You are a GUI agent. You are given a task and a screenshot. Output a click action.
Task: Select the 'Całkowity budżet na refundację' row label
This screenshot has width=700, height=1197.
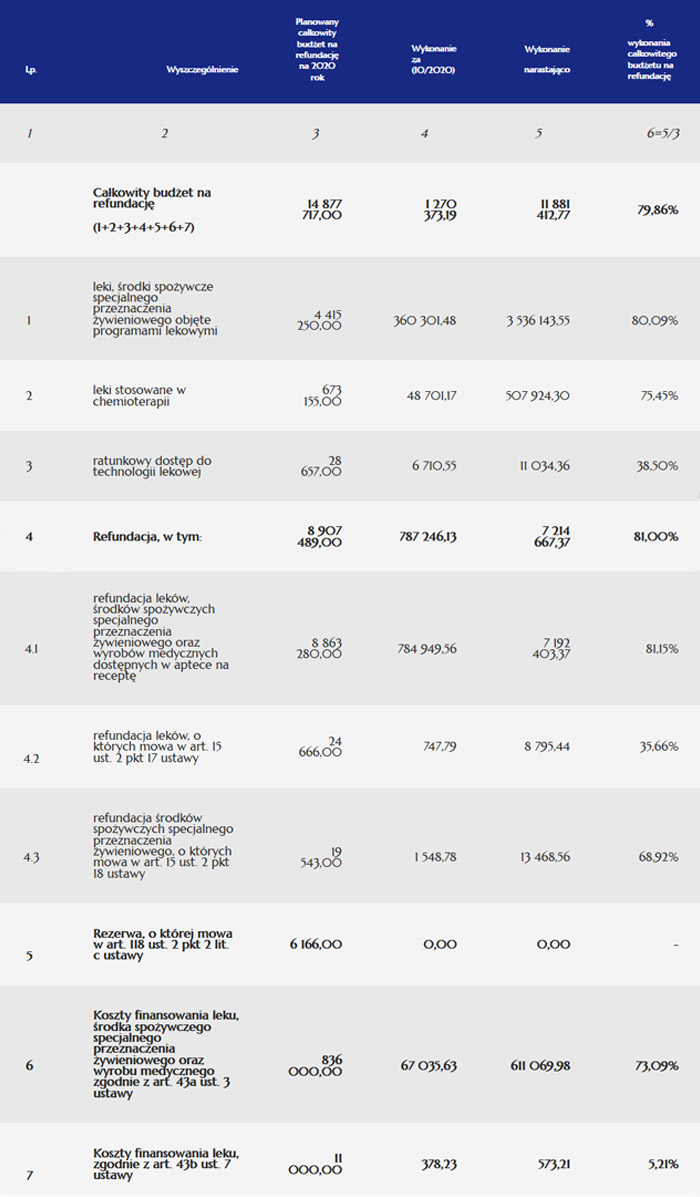151,198
